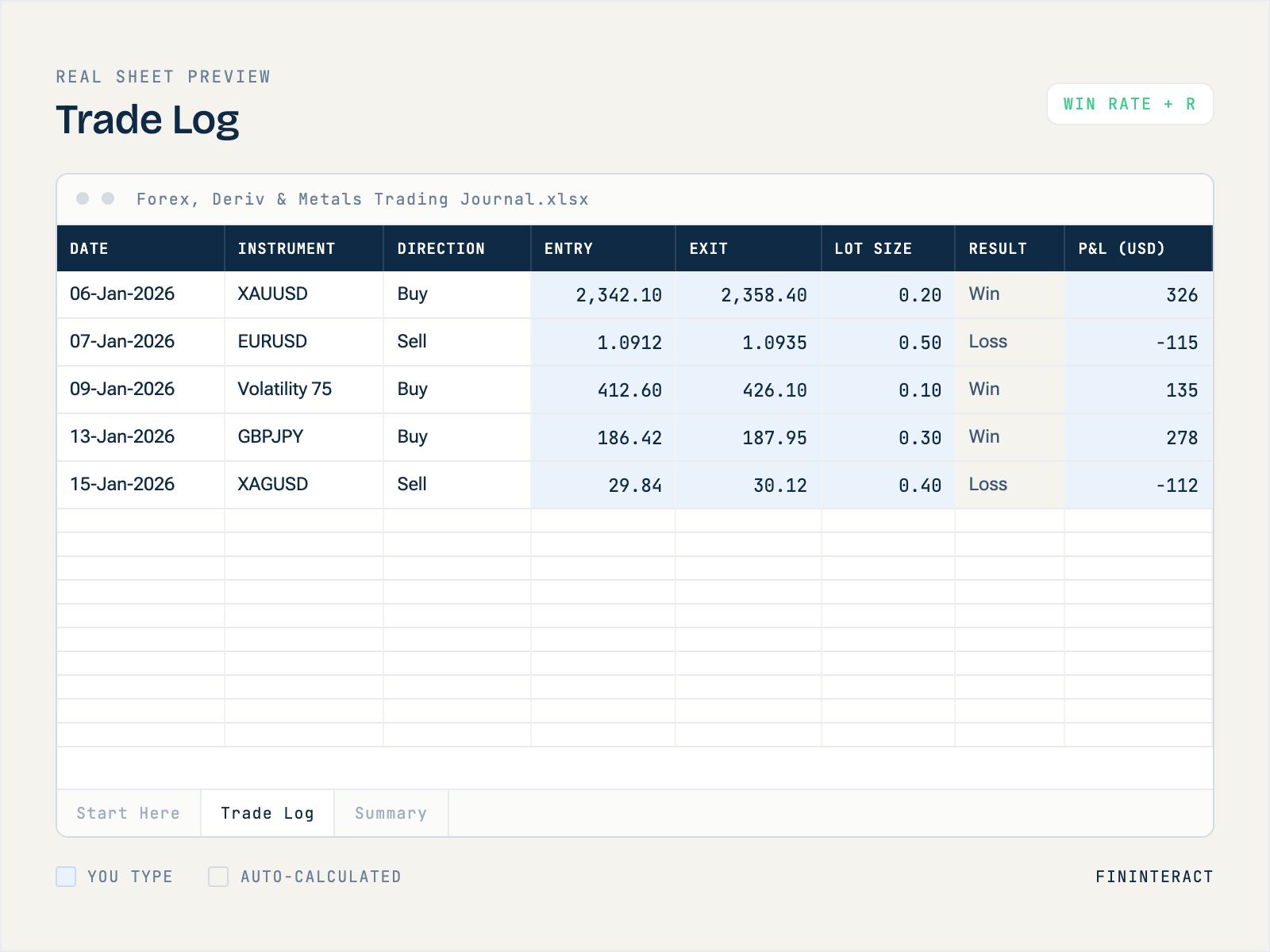Open the Start Here sheet tab
Viewport: 1270px width, 952px height.
point(129,813)
